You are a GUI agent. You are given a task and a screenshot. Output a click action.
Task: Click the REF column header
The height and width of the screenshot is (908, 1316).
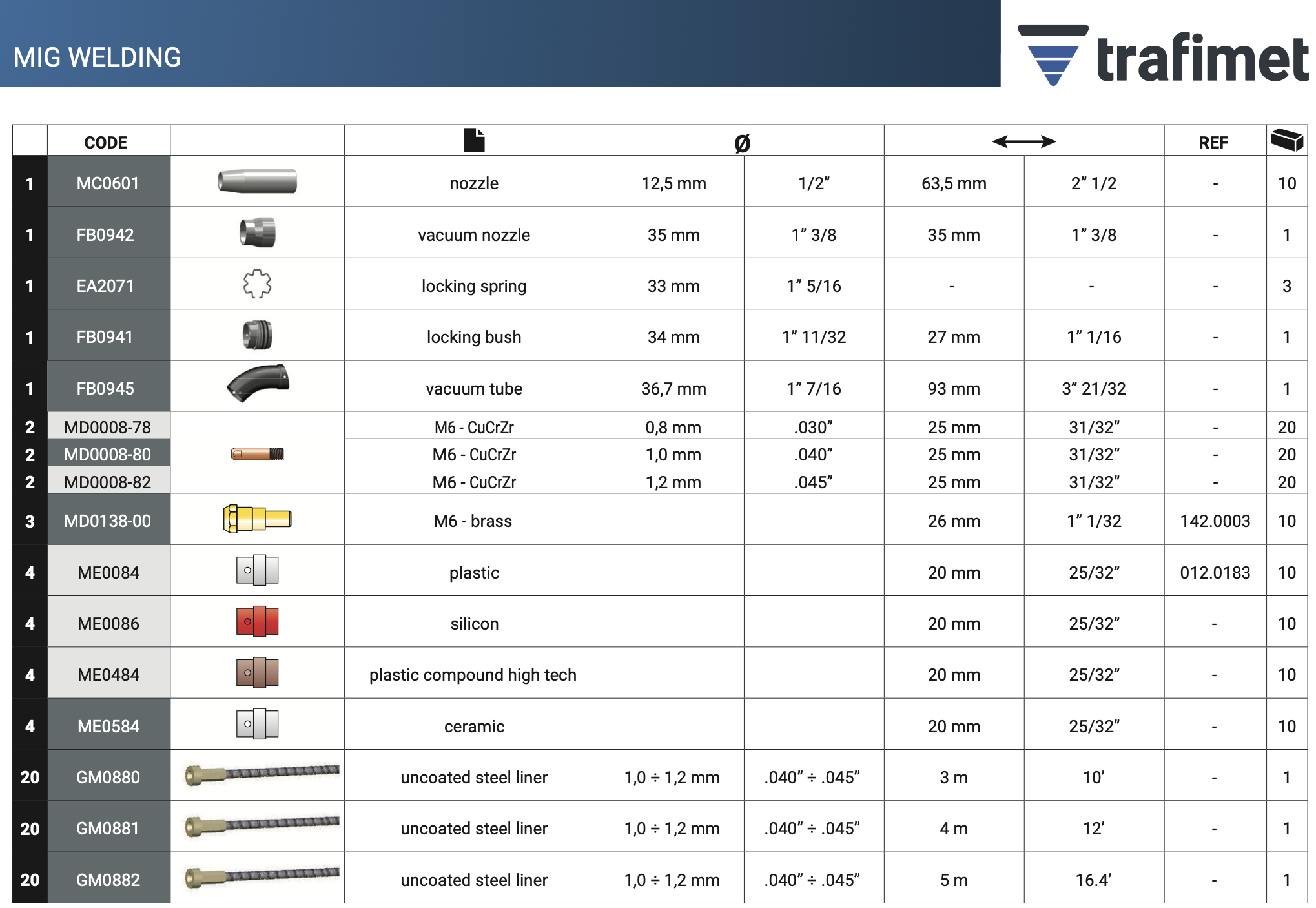(x=1213, y=143)
